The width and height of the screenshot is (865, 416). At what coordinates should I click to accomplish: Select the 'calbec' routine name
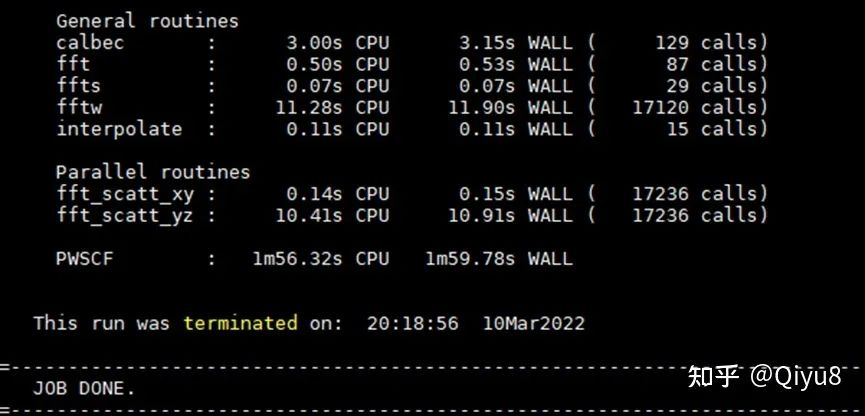(90, 42)
